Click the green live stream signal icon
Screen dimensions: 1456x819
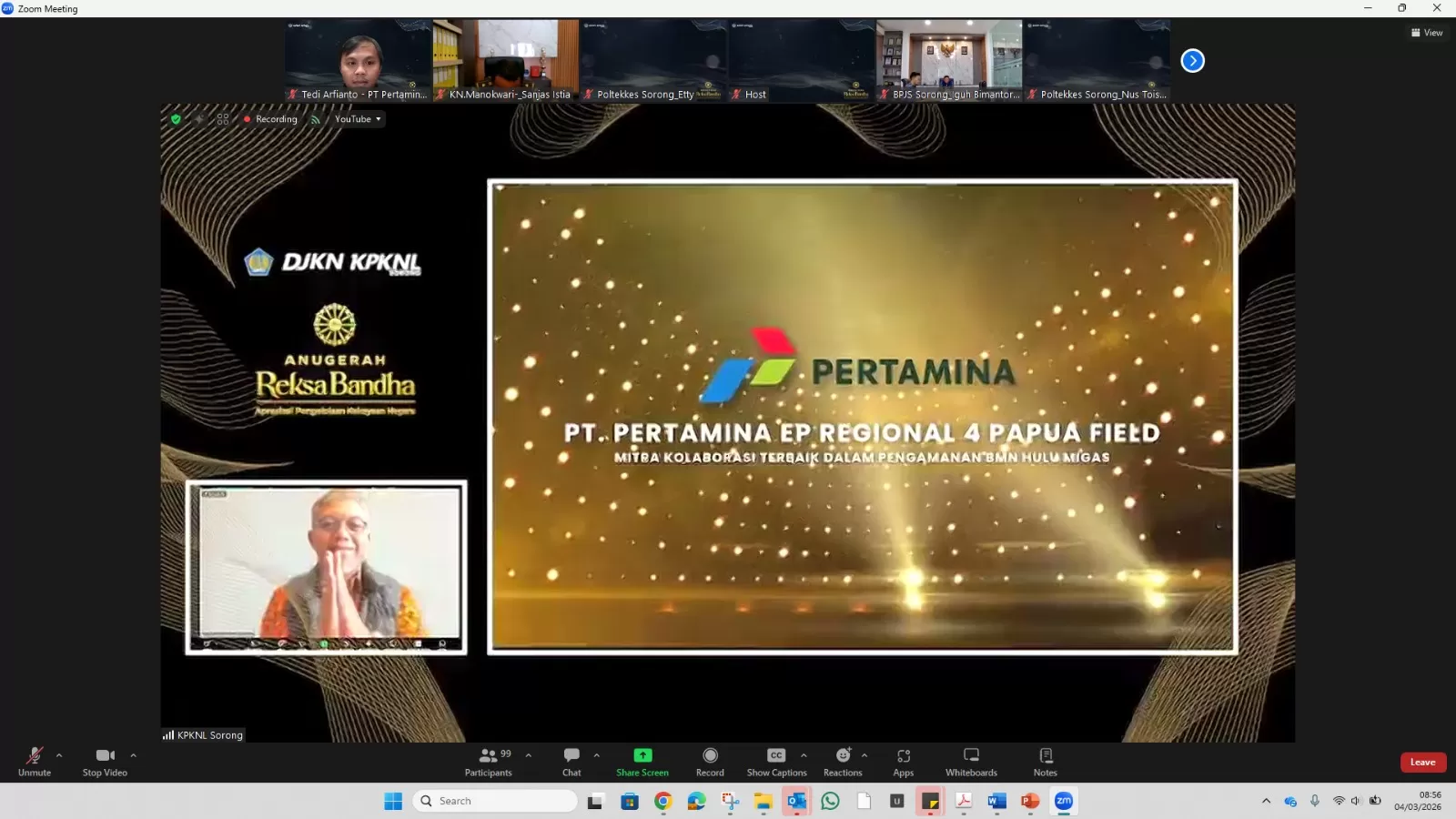coord(316,119)
